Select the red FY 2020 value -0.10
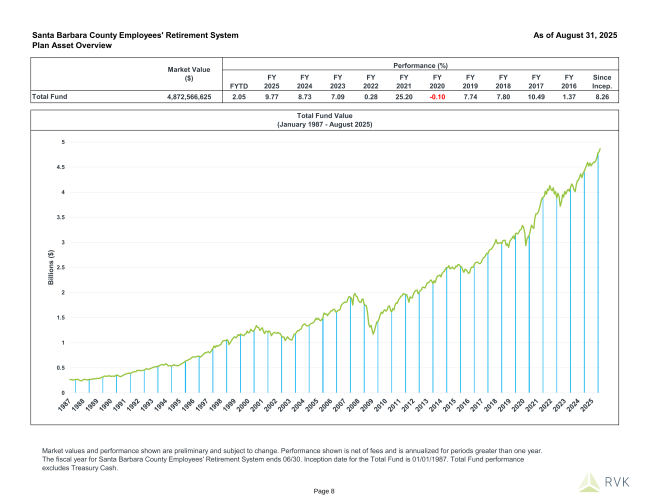This screenshot has height=502, width=650. 436,97
